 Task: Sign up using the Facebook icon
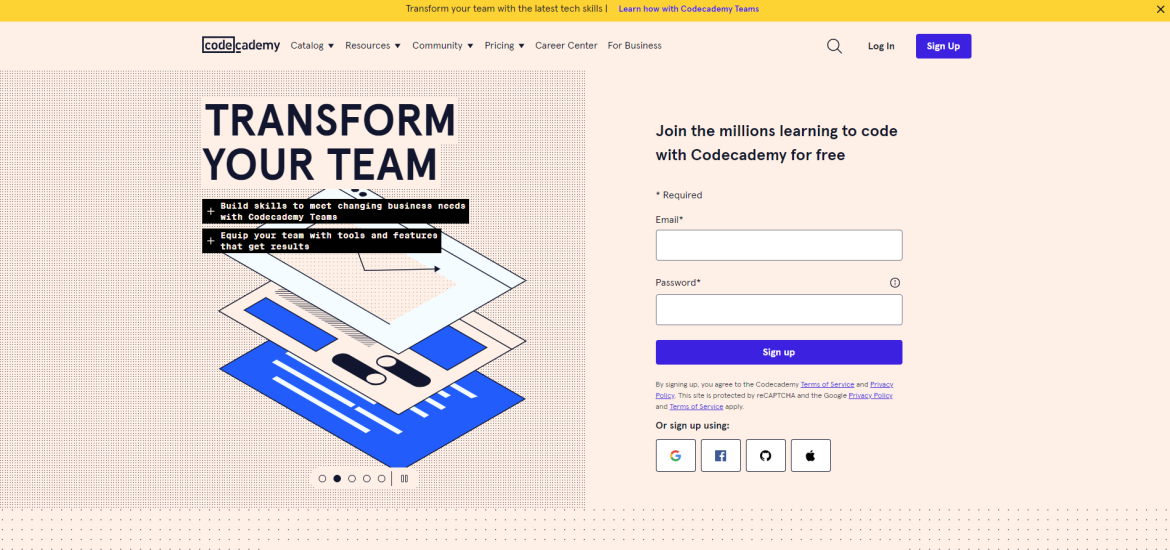pos(721,455)
